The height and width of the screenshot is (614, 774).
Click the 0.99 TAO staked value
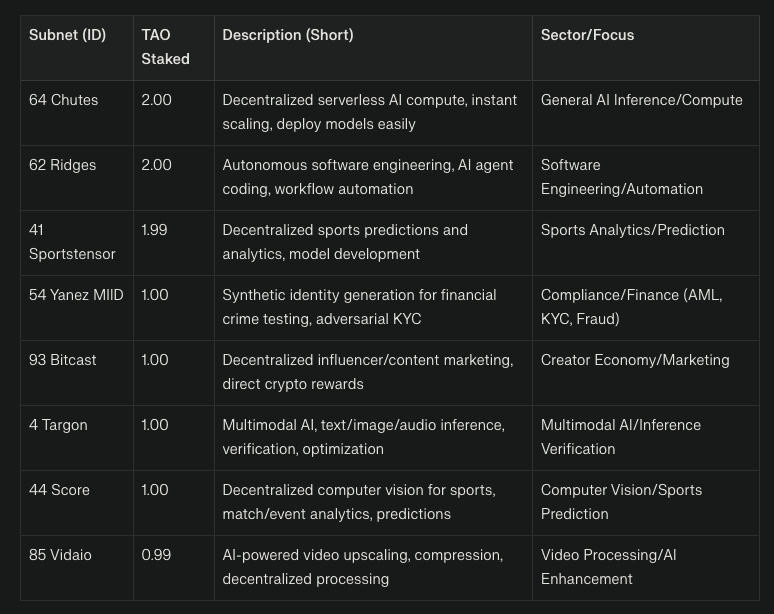pos(156,555)
